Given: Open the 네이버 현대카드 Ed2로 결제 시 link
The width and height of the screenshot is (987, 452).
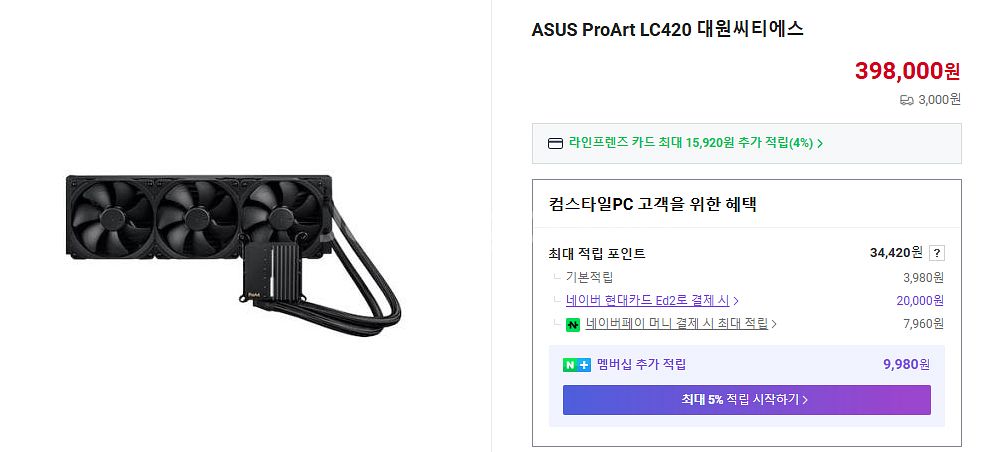Looking at the screenshot, I should click(647, 300).
